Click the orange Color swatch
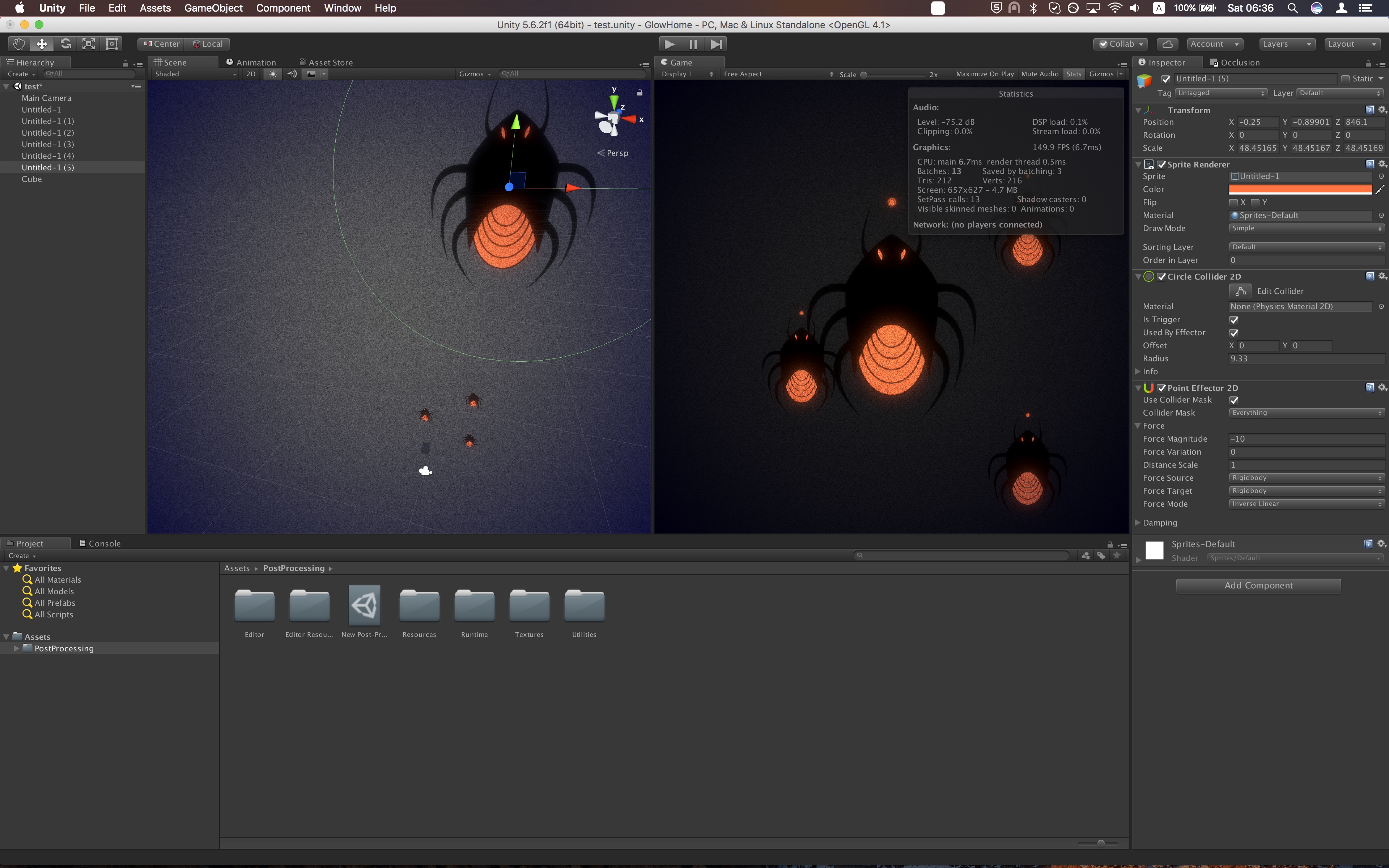Screen dimensions: 1389x868 [x=1300, y=190]
